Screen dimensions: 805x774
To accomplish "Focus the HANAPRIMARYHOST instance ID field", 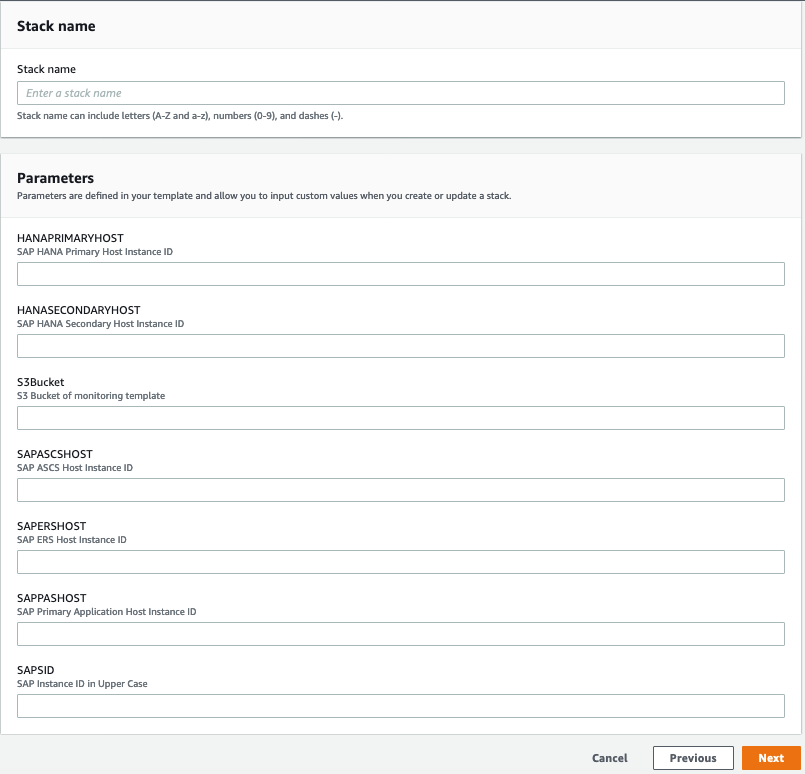I will [x=400, y=274].
